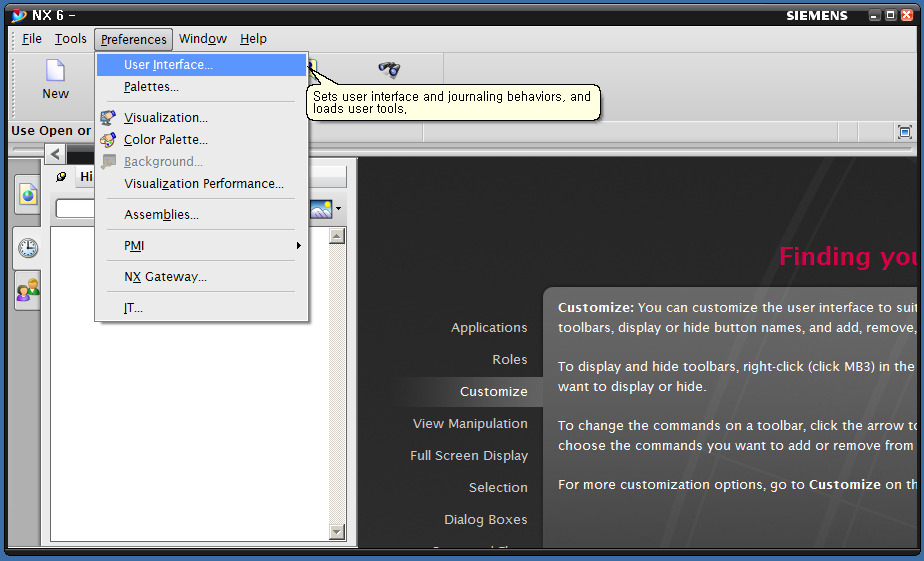924x561 pixels.
Task: Open the Roles help topic
Action: click(x=510, y=359)
